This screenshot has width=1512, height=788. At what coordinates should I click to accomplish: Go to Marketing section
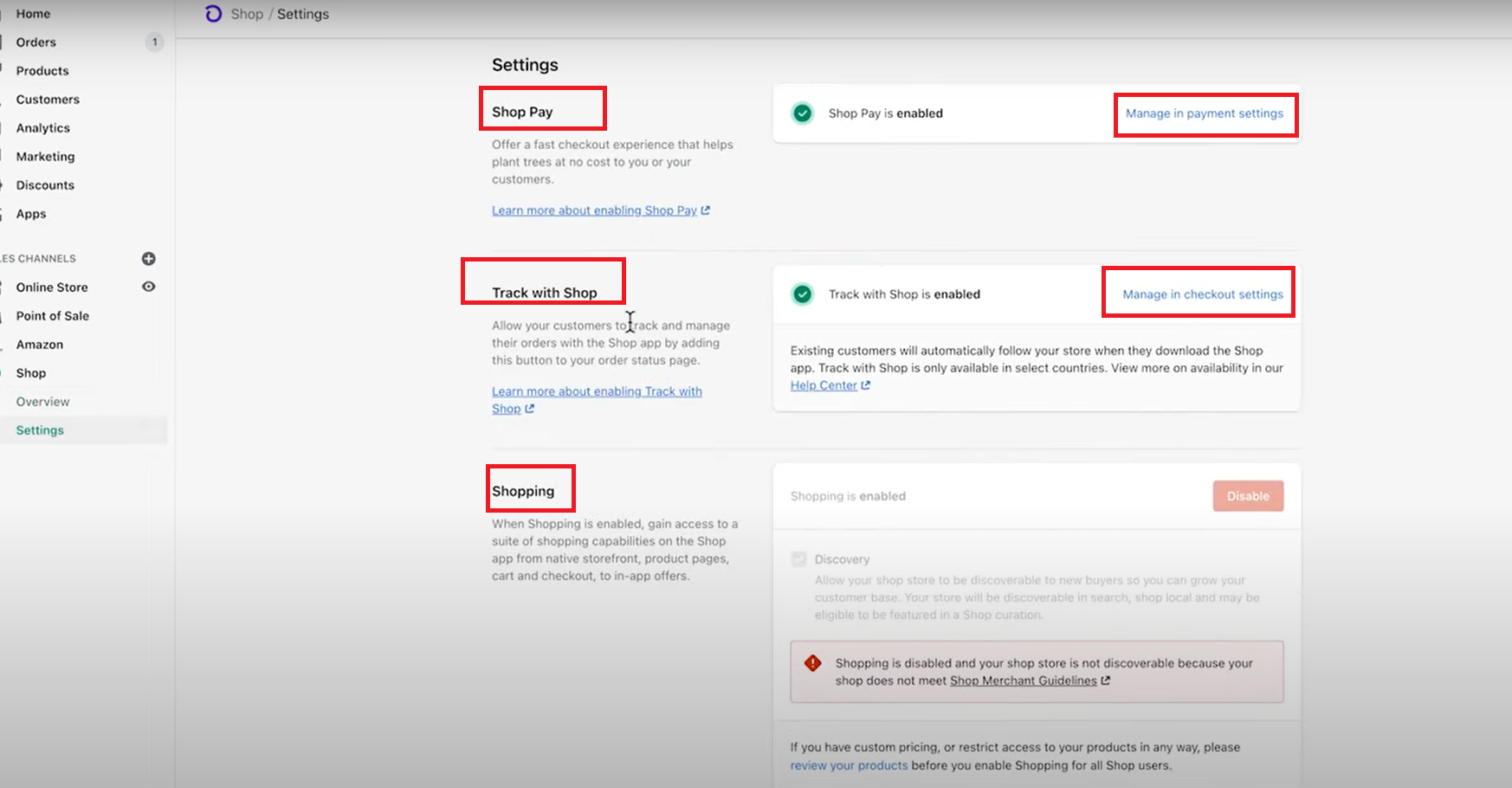tap(45, 157)
